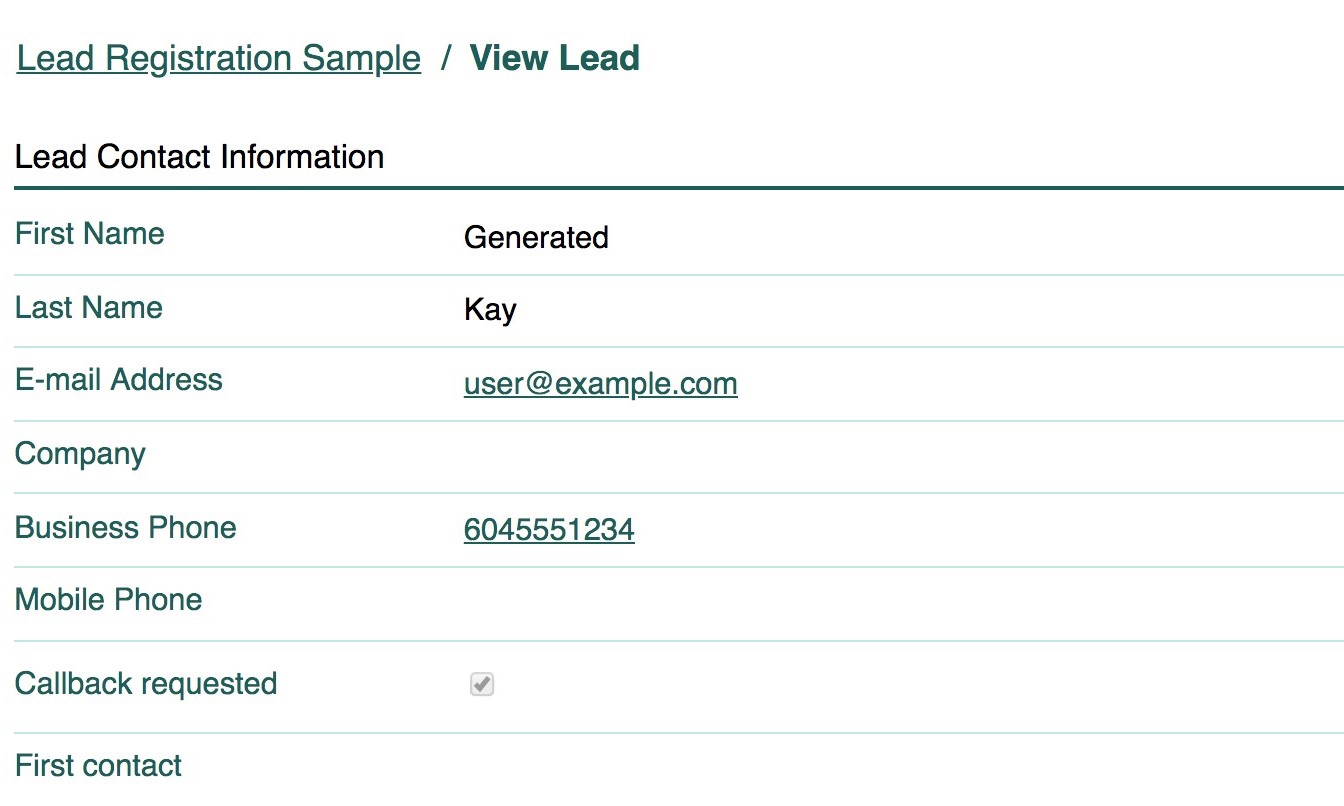
Task: Click the slash separator in breadcrumb
Action: click(x=445, y=58)
